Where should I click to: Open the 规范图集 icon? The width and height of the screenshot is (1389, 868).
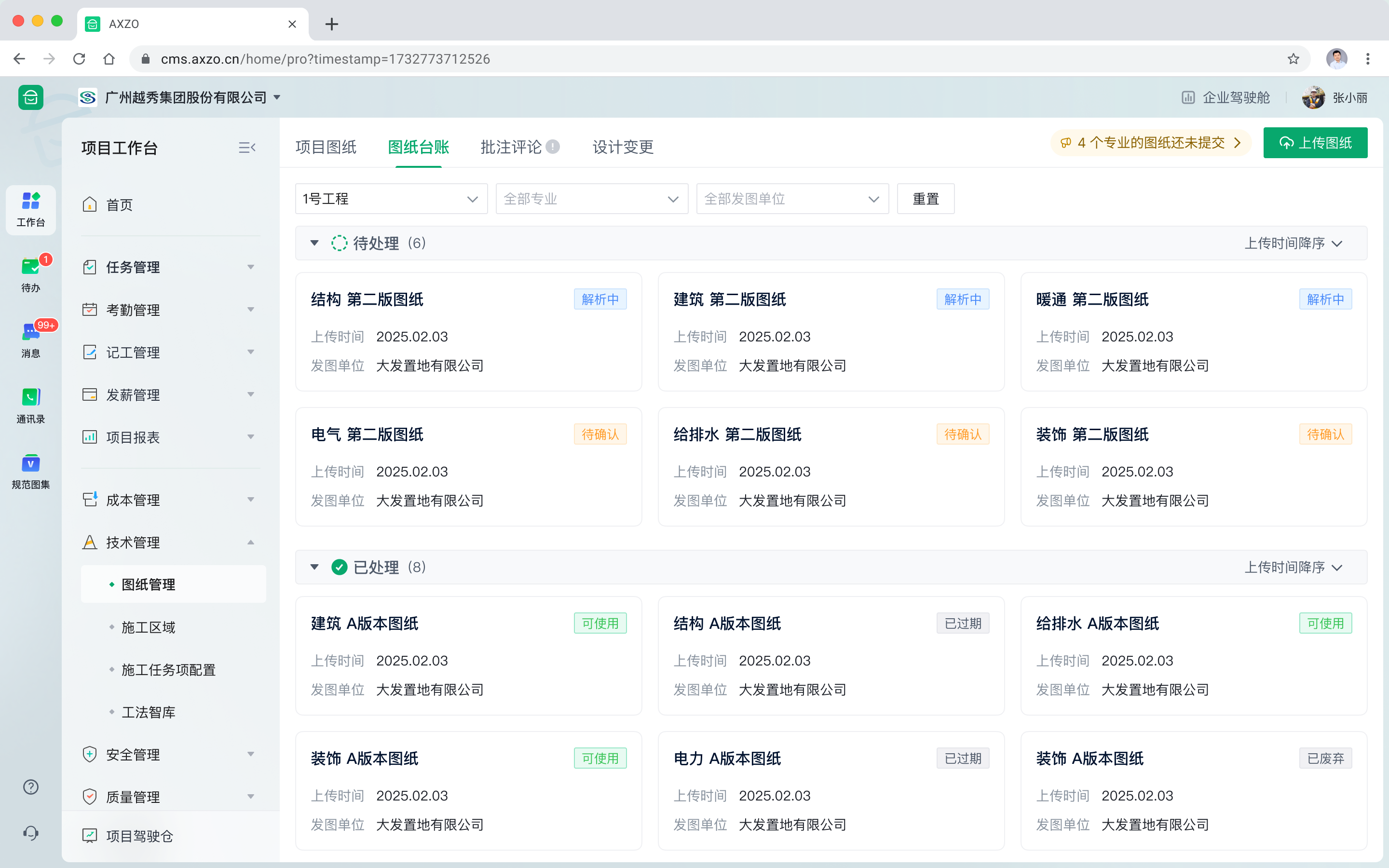point(30,471)
